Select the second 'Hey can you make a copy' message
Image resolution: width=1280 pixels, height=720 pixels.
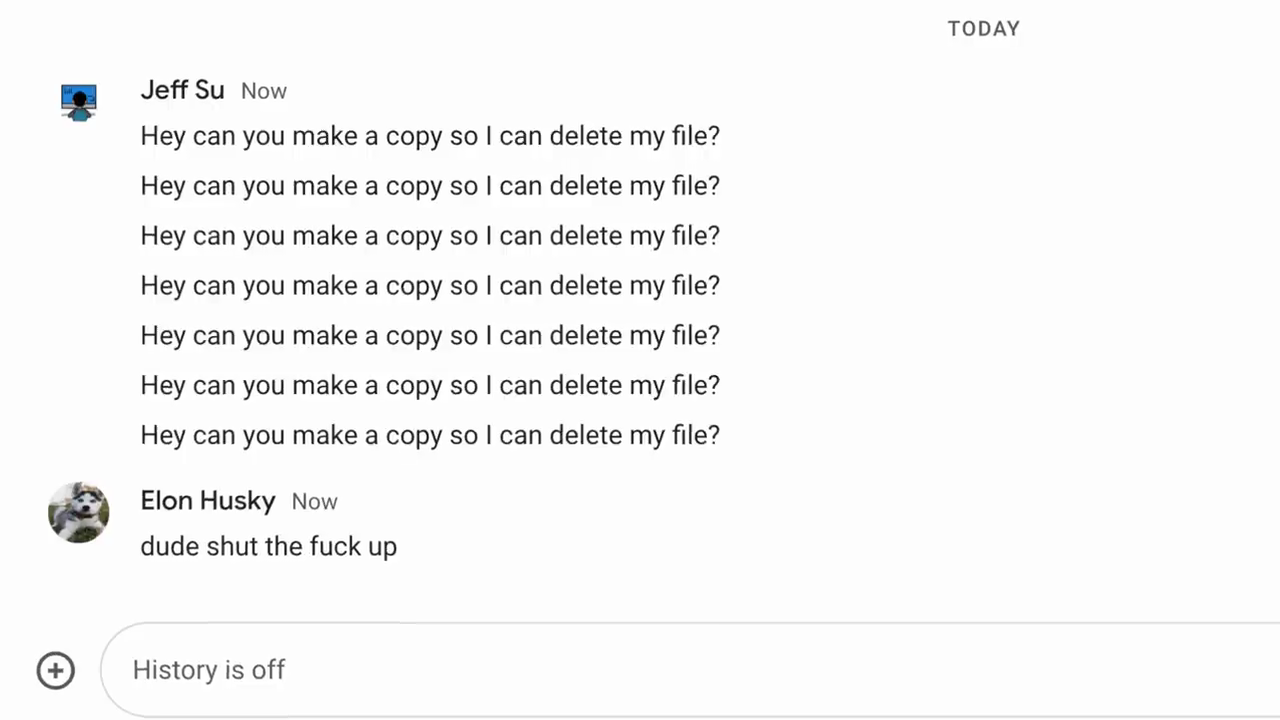point(430,186)
